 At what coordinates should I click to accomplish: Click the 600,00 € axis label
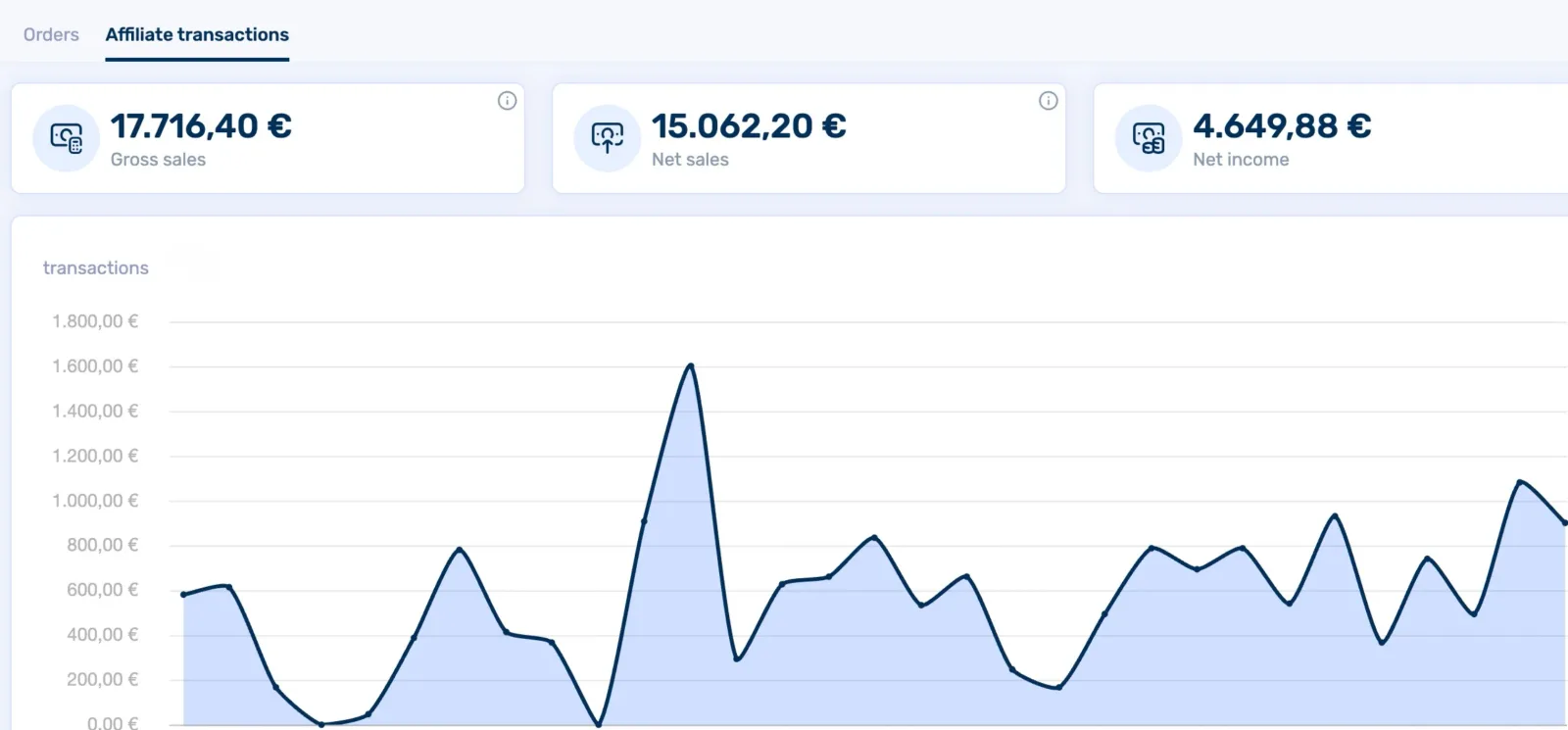pos(102,590)
